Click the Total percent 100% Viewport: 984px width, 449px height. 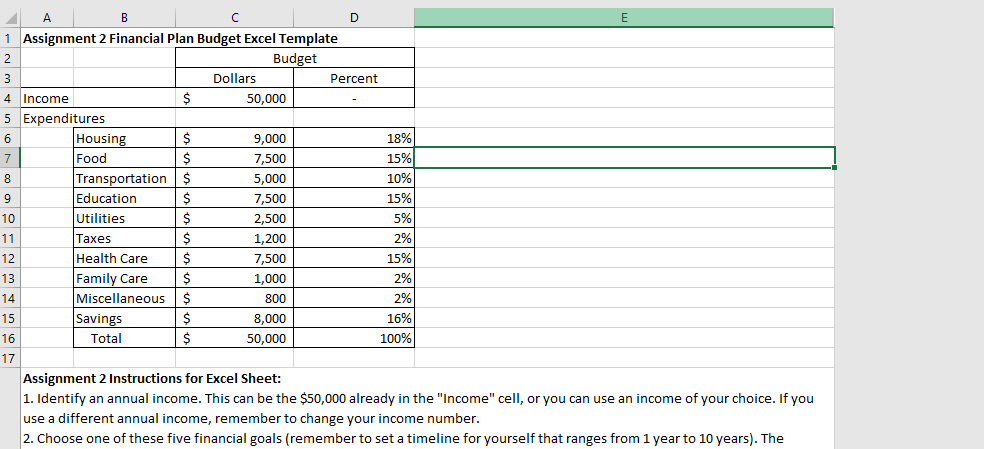click(x=354, y=338)
